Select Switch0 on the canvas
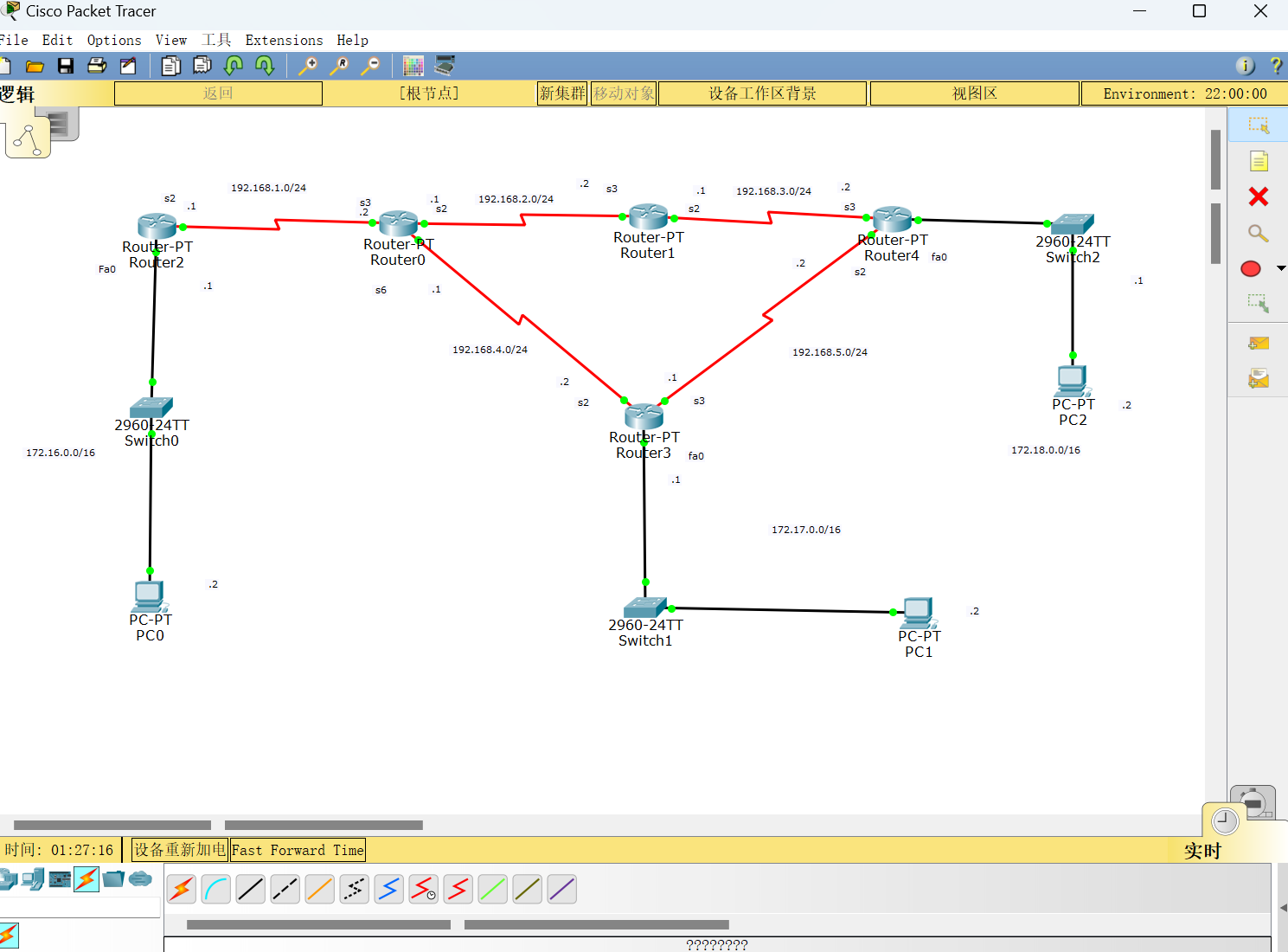 [151, 408]
